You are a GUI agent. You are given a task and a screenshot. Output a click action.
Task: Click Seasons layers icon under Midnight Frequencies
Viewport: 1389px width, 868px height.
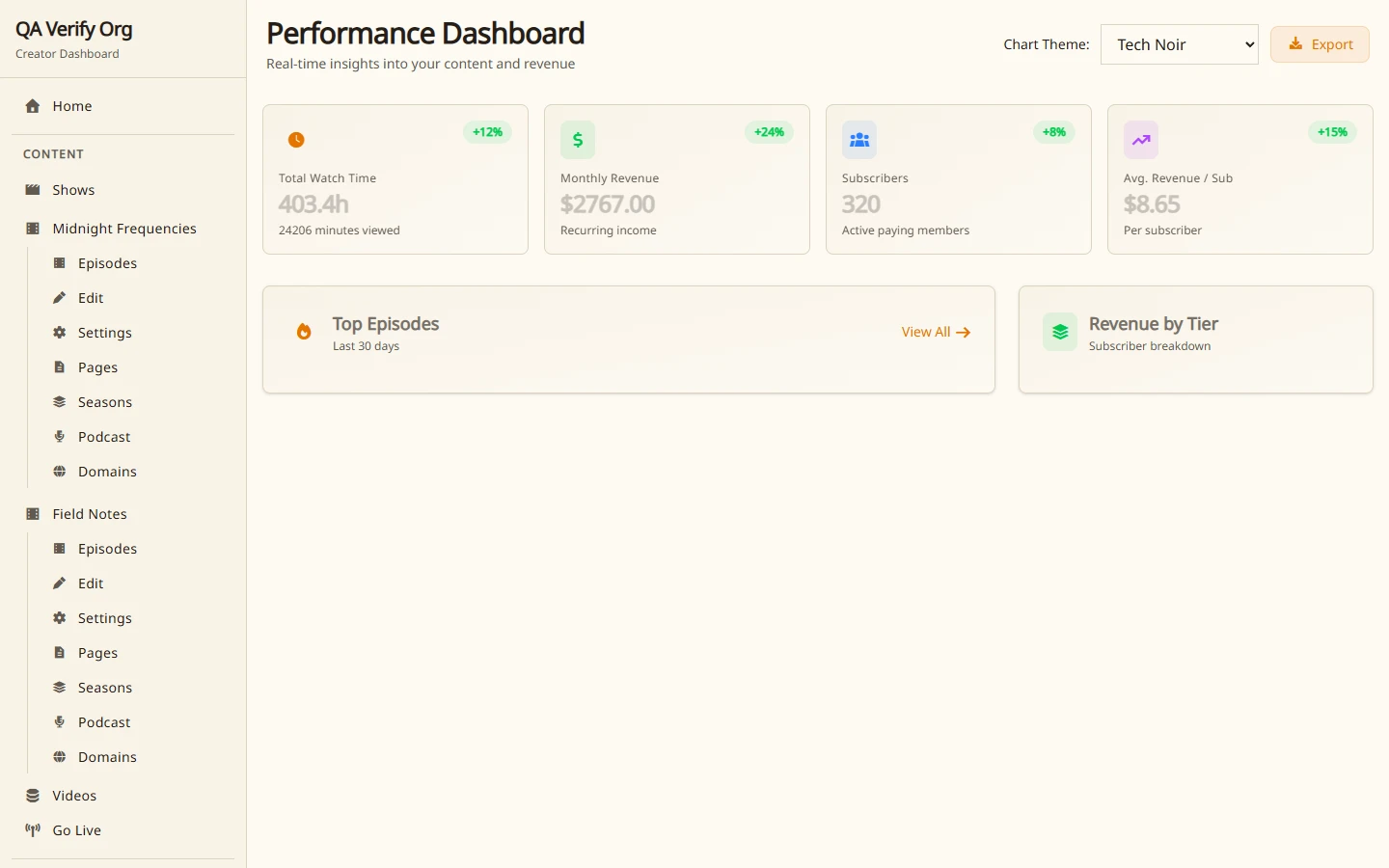point(59,402)
